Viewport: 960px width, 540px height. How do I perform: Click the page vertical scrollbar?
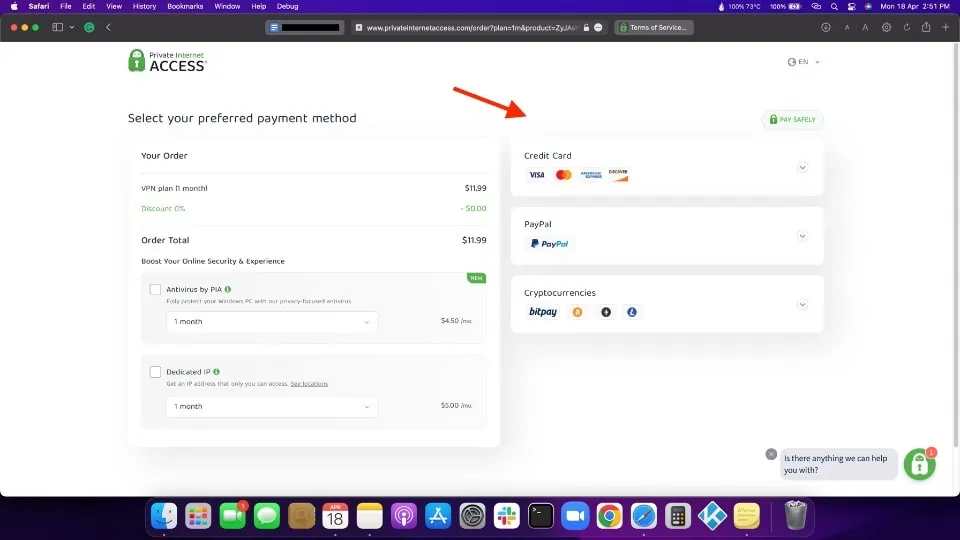(x=956, y=245)
